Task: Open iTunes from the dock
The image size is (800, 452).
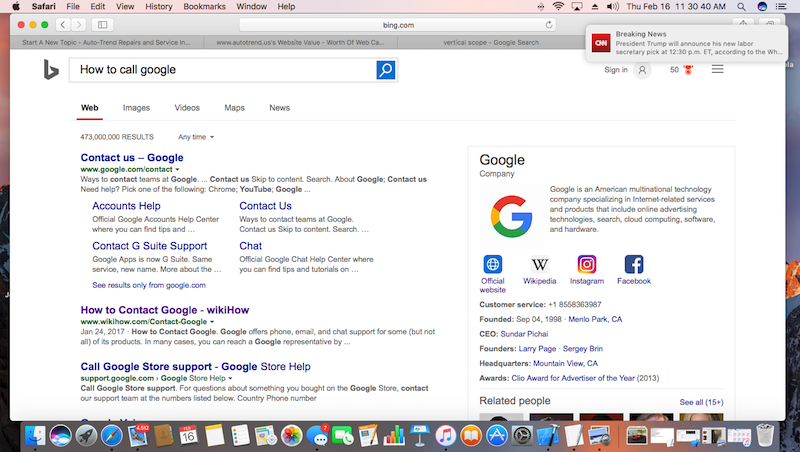Action: point(445,436)
